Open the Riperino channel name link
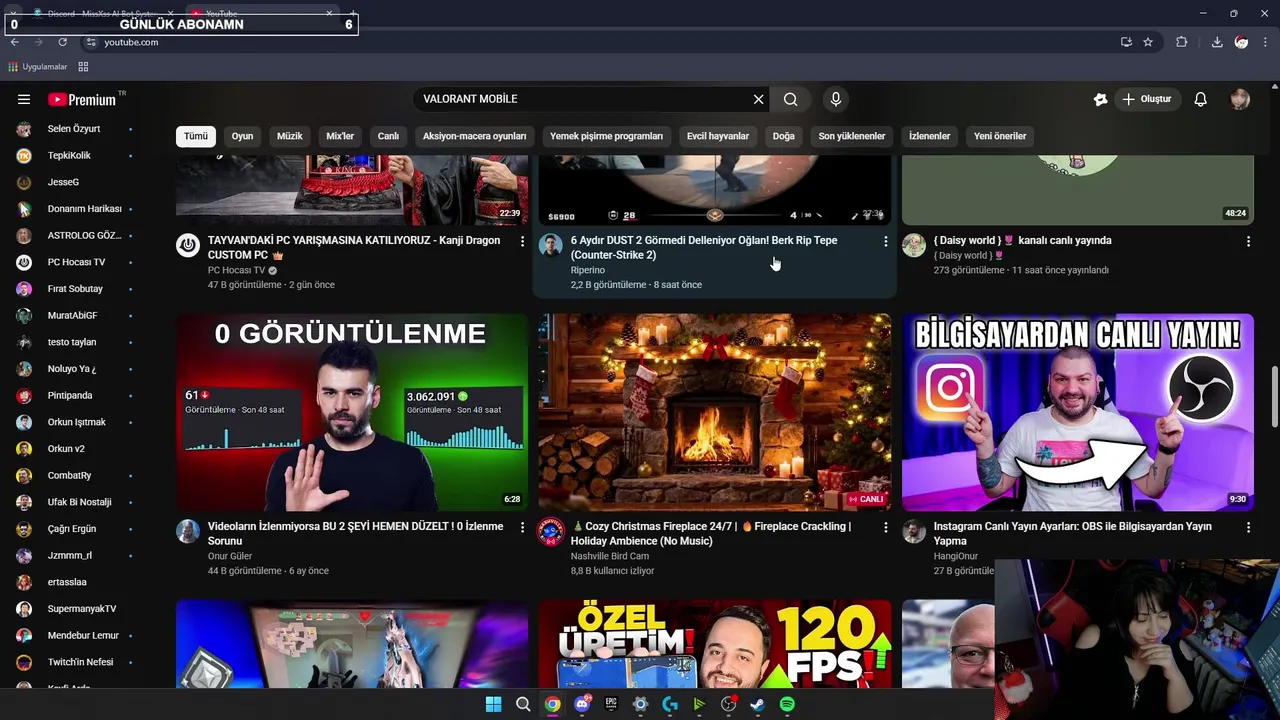Image resolution: width=1280 pixels, height=720 pixels. (x=588, y=270)
